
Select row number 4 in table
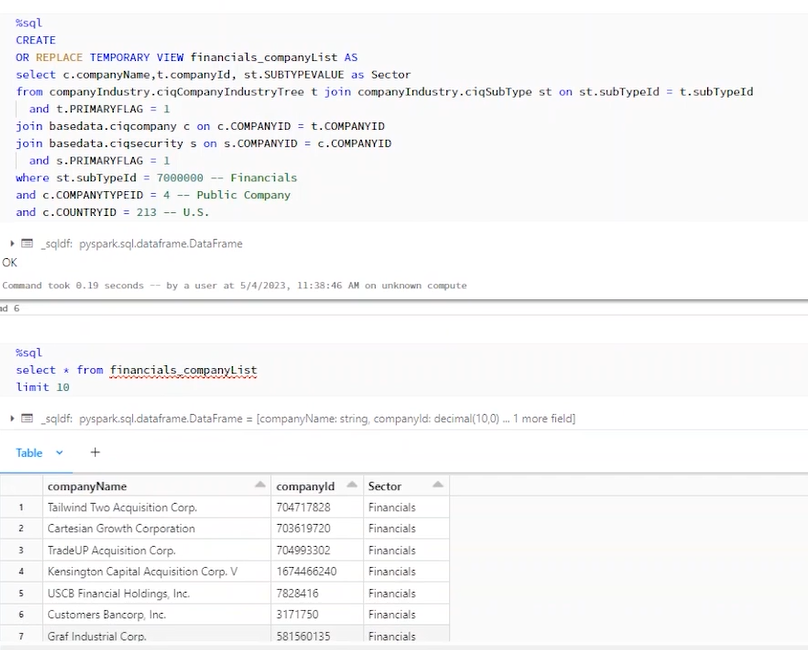[x=20, y=572]
